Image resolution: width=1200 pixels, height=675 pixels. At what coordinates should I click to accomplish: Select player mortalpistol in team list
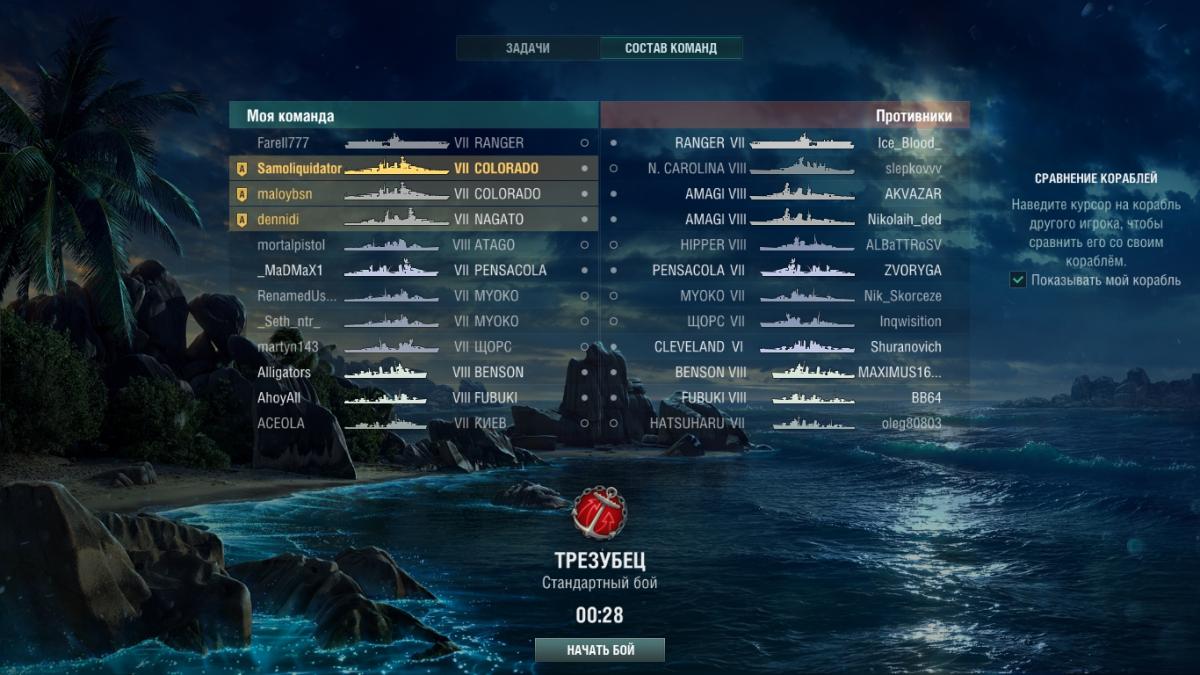coord(414,245)
